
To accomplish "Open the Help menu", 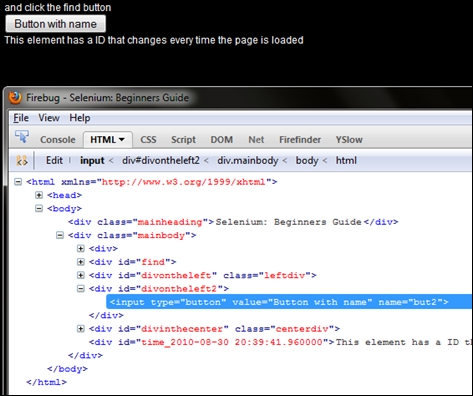I will pyautogui.click(x=80, y=118).
